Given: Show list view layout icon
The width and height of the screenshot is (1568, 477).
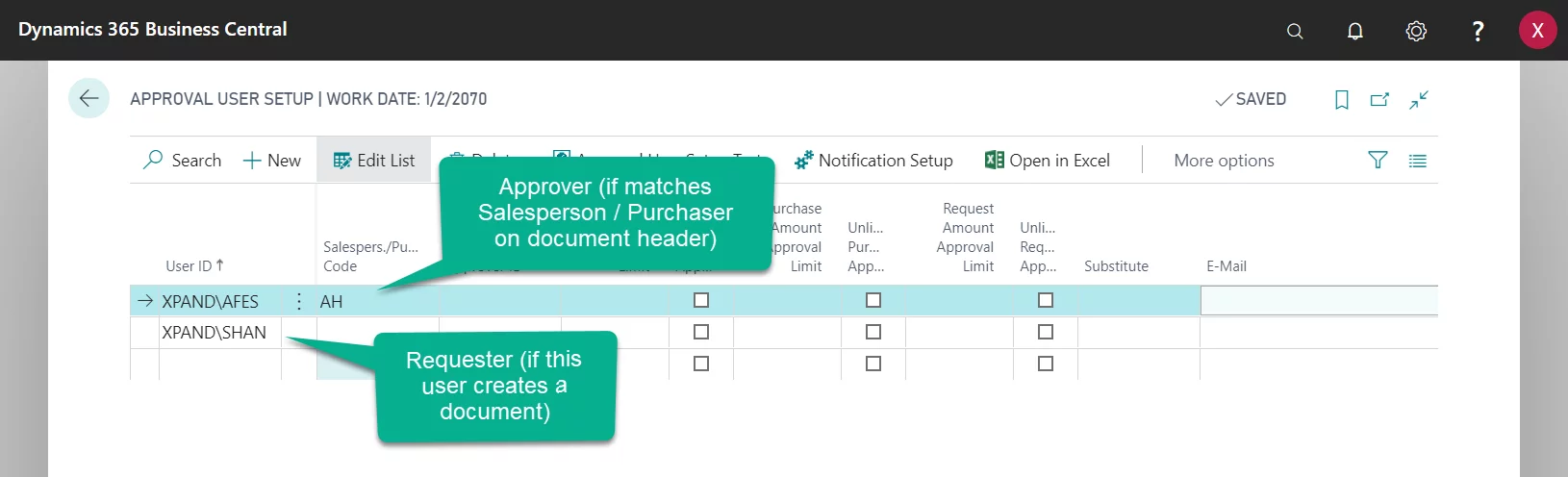Looking at the screenshot, I should point(1417,161).
